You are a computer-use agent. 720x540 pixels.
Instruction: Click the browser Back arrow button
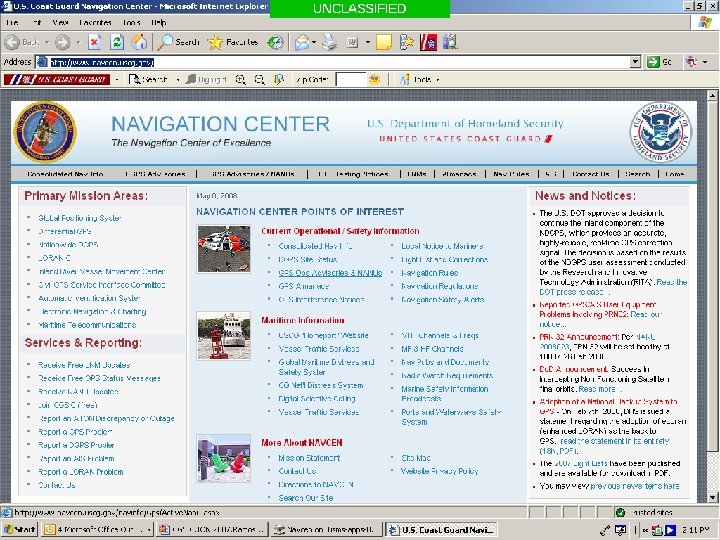12,42
